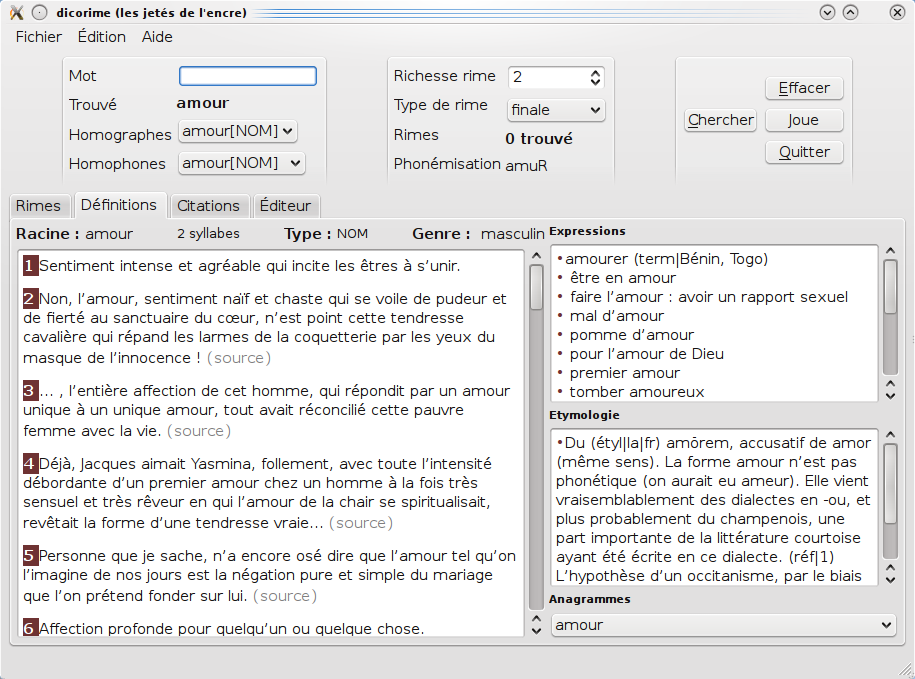This screenshot has height=679, width=915.
Task: Open the Type de rime dropdown
Action: pos(556,110)
